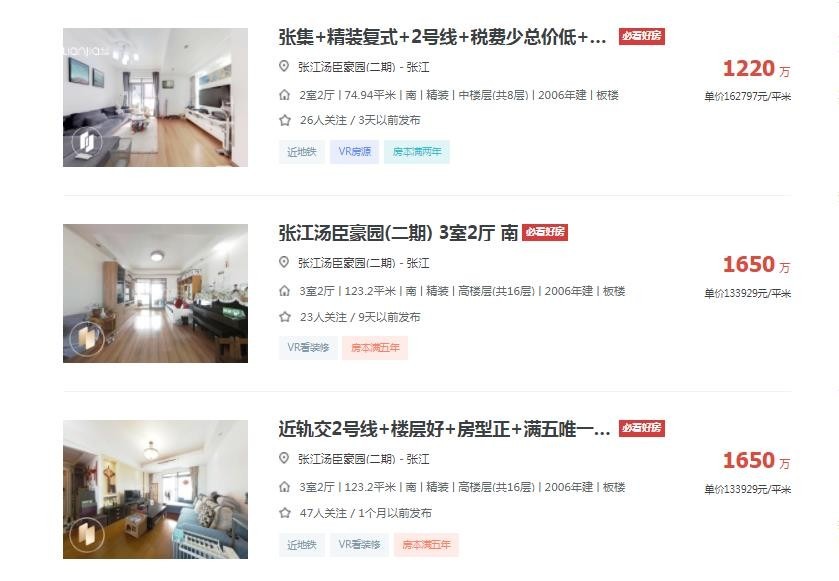Viewport: 839px width, 581px height.
Task: Click house info icon beside 74.94平米 details
Action: coord(285,95)
